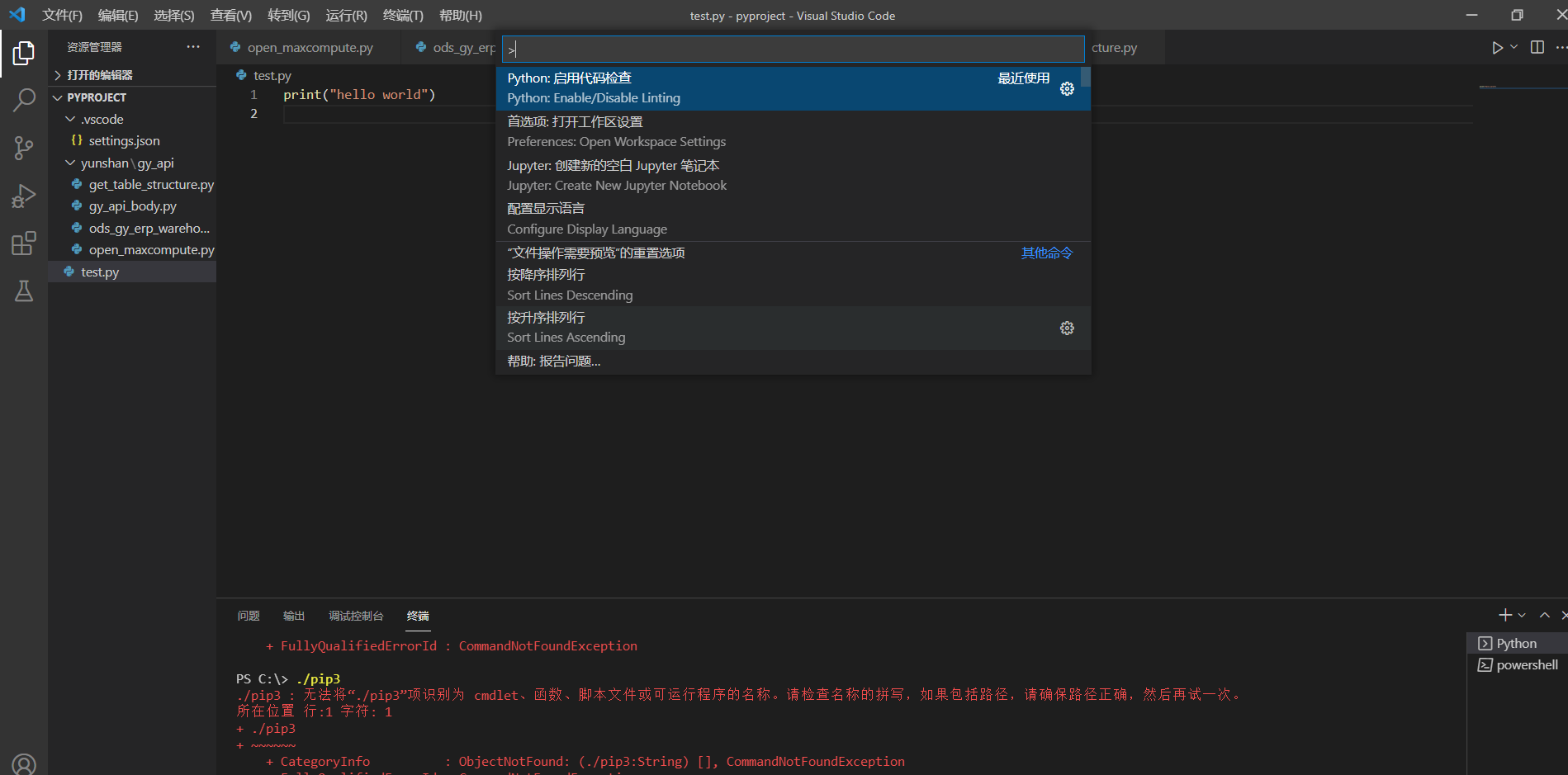Click line 1 print statement in editor
1568x775 pixels.
click(x=359, y=95)
